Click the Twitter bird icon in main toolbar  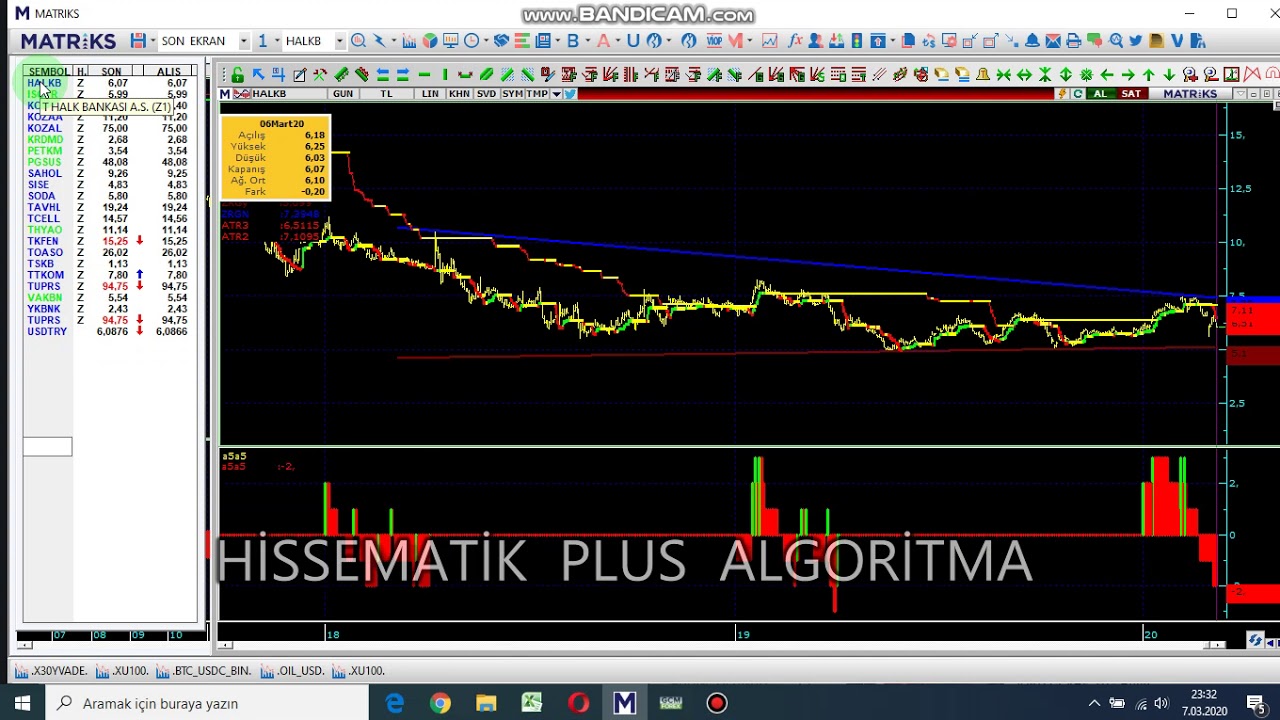1136,41
